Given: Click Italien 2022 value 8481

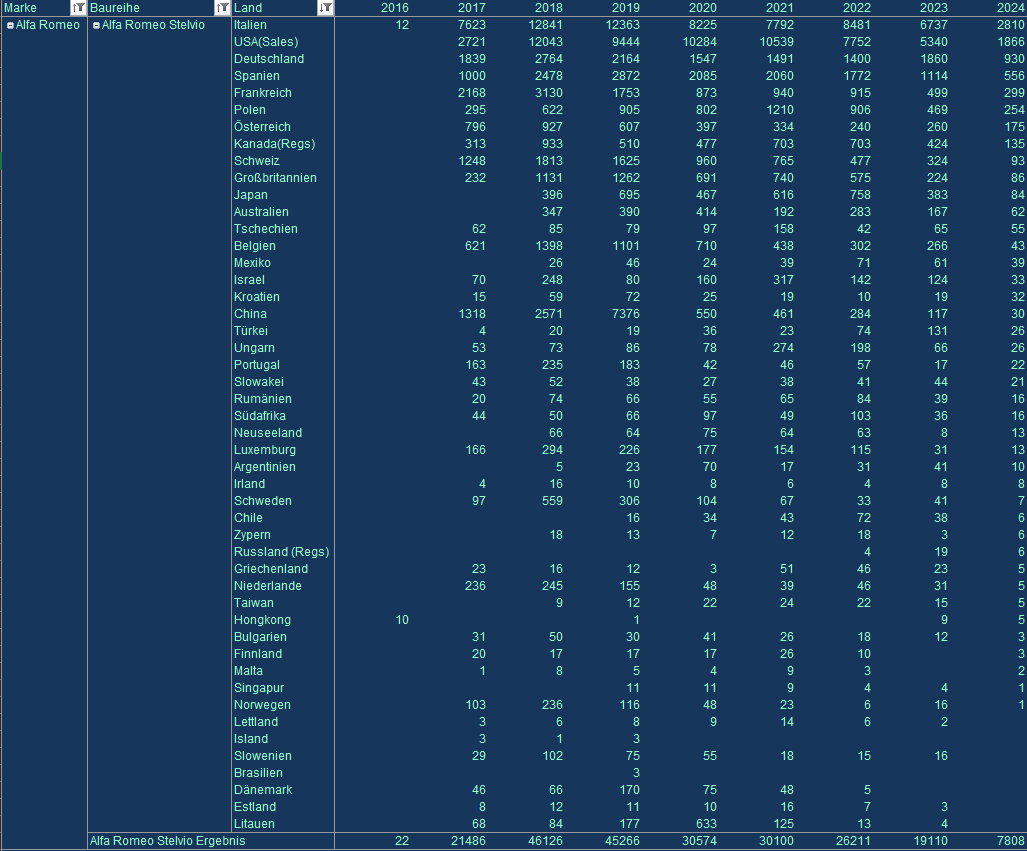Looking at the screenshot, I should coord(857,25).
